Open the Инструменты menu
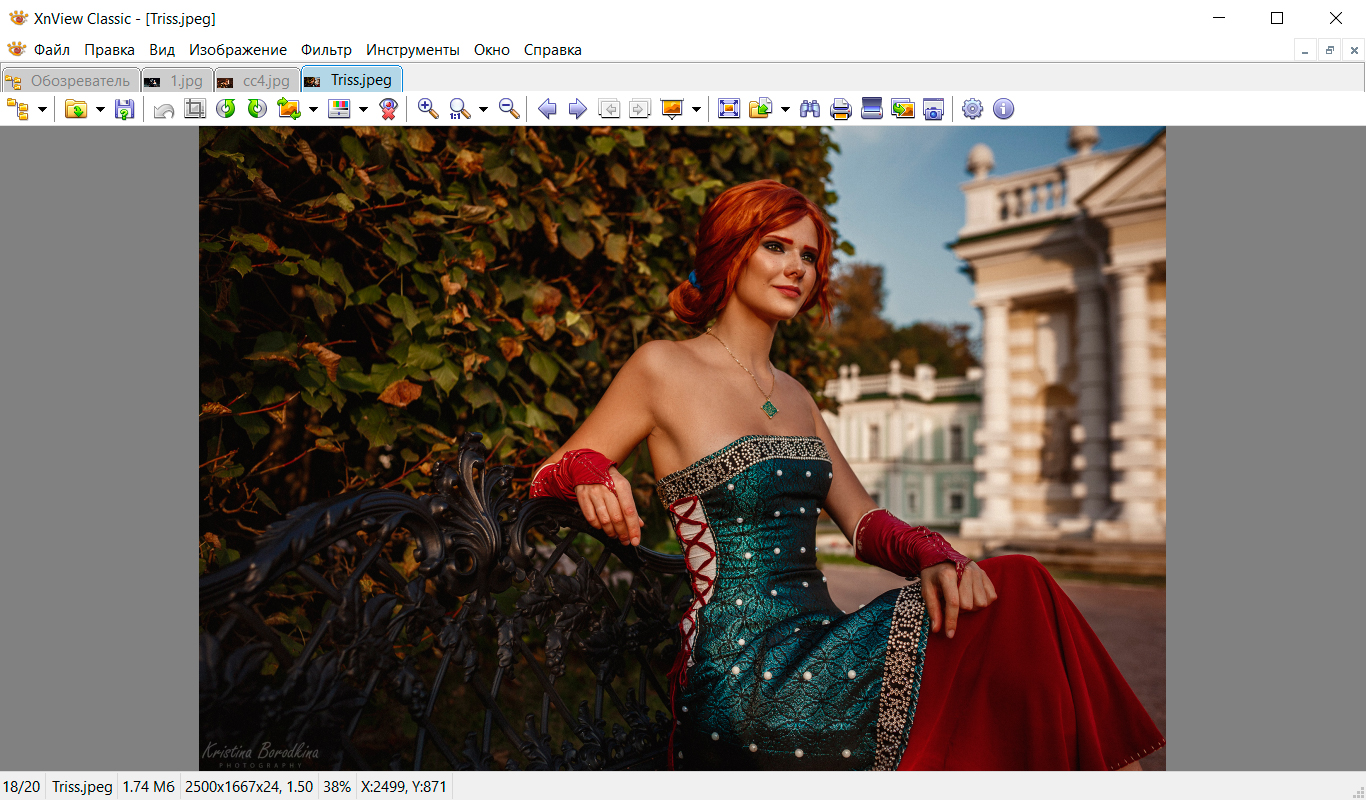Viewport: 1366px width, 800px height. point(413,50)
